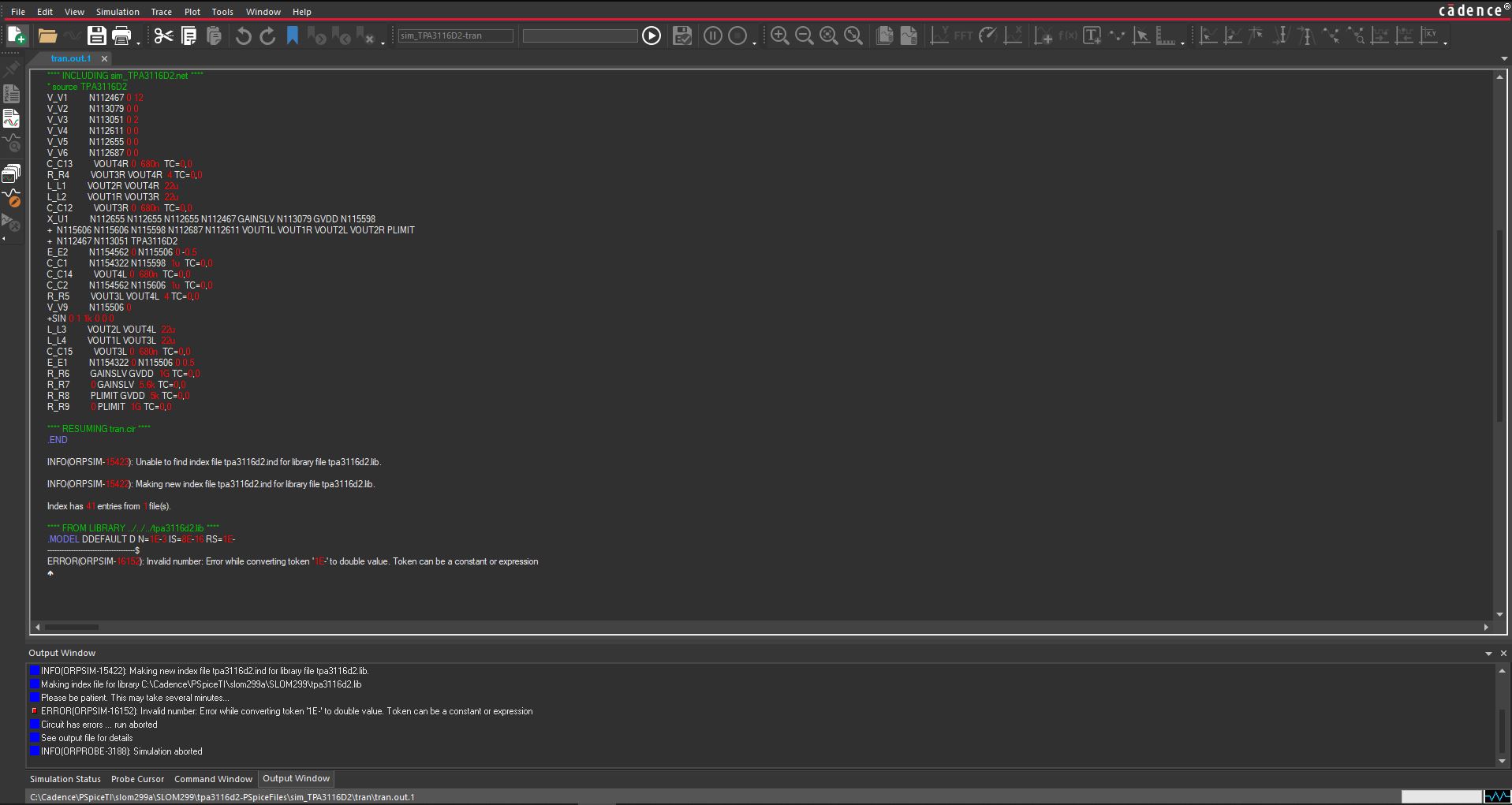Image resolution: width=1512 pixels, height=805 pixels.
Task: Click the zoom area magnifier icon
Action: [x=828, y=35]
